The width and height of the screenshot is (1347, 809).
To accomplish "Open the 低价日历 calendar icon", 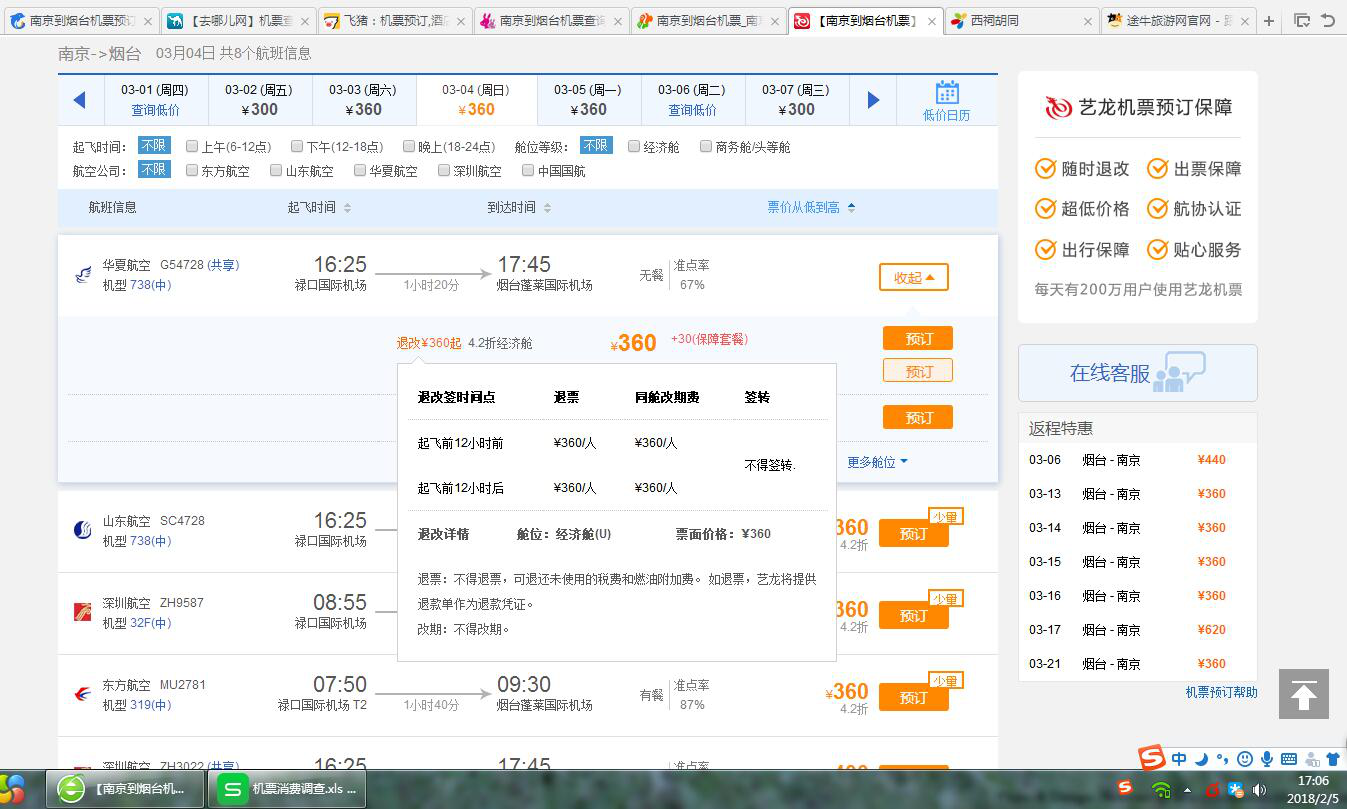I will click(946, 91).
